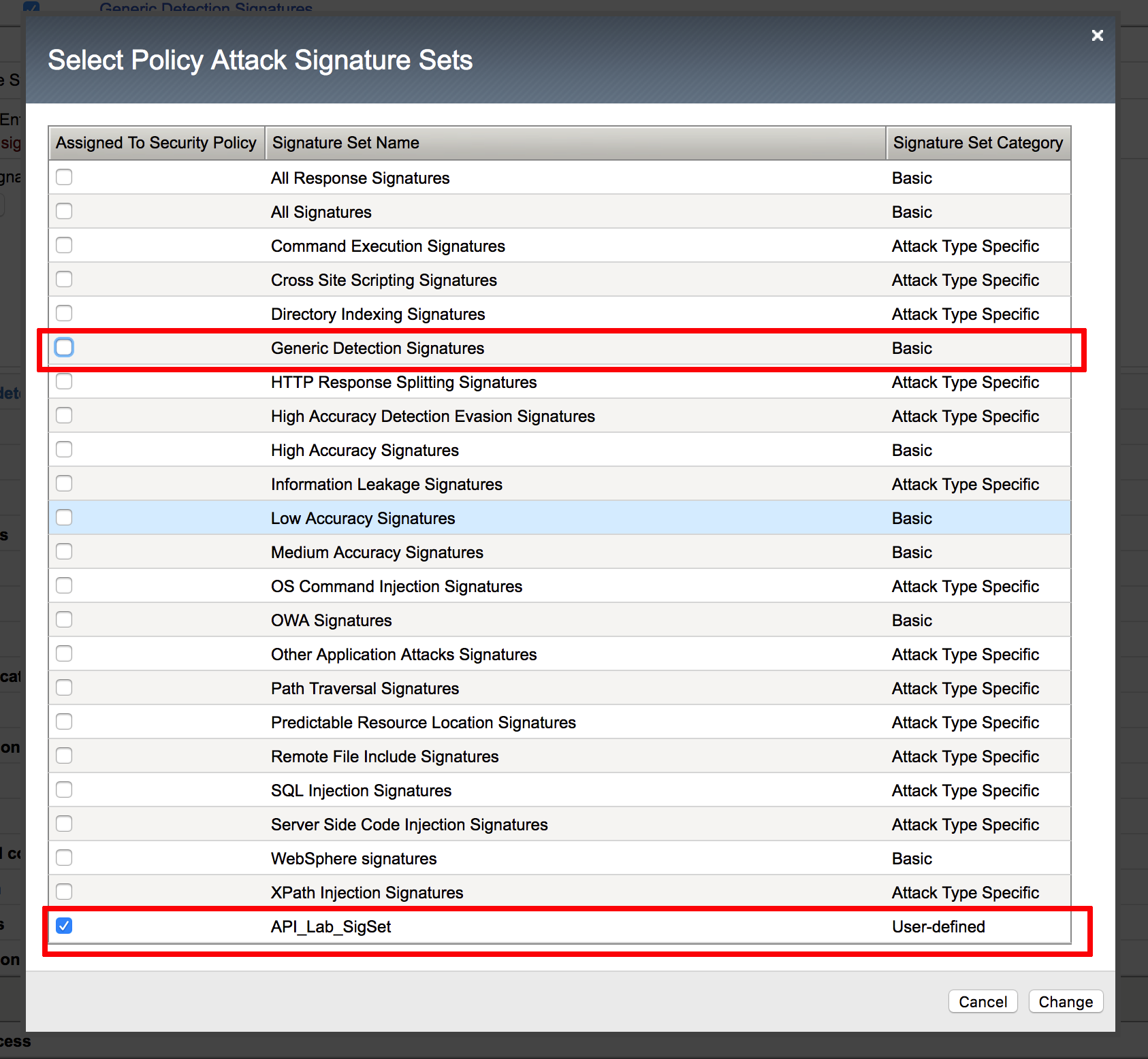This screenshot has width=1148, height=1059.
Task: Click the Cancel button
Action: 983,1002
